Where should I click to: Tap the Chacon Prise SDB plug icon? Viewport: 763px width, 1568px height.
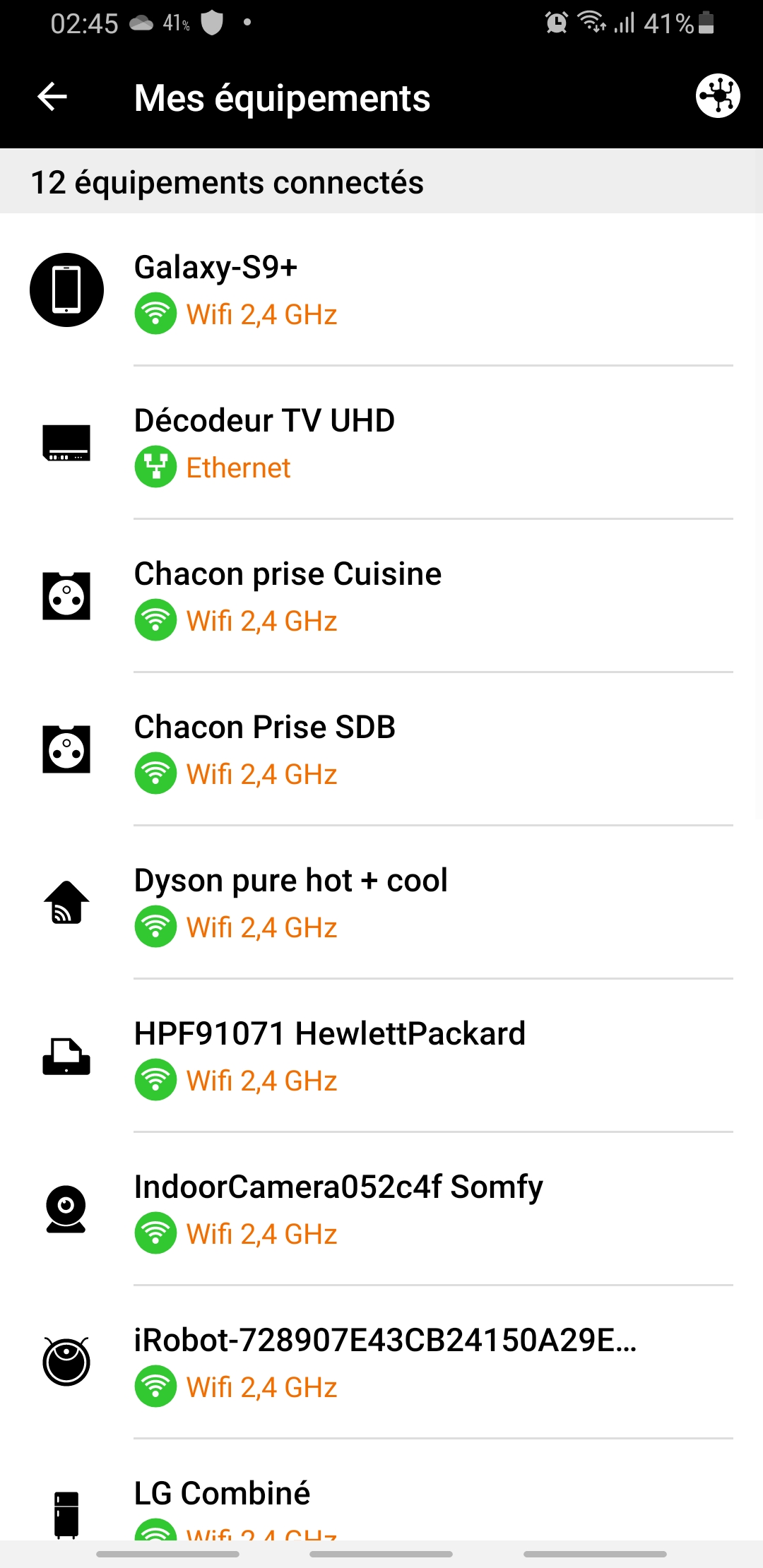click(x=66, y=749)
